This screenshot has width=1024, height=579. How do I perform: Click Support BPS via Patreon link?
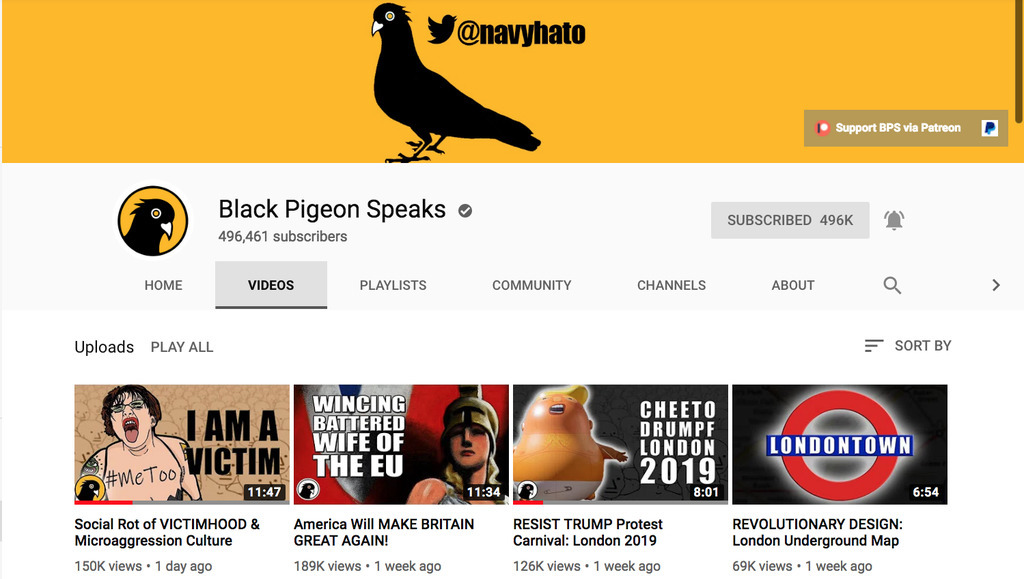point(897,128)
